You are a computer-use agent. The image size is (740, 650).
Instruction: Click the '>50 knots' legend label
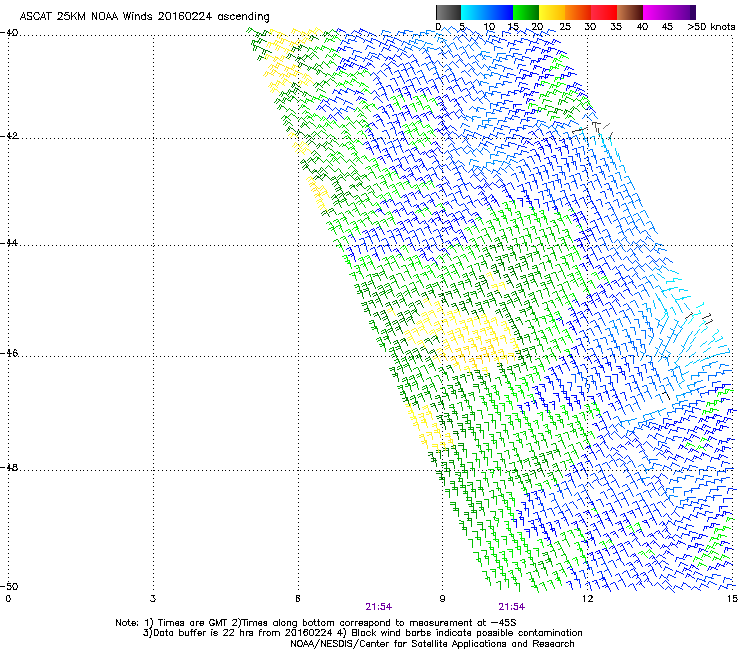[x=711, y=27]
